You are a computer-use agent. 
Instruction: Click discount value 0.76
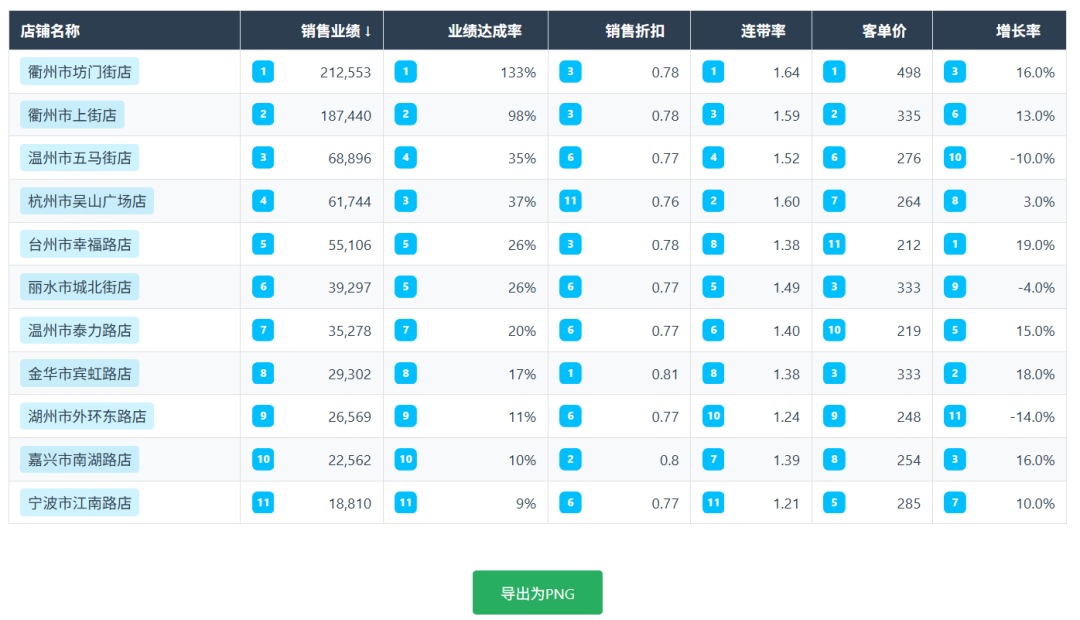click(x=665, y=202)
